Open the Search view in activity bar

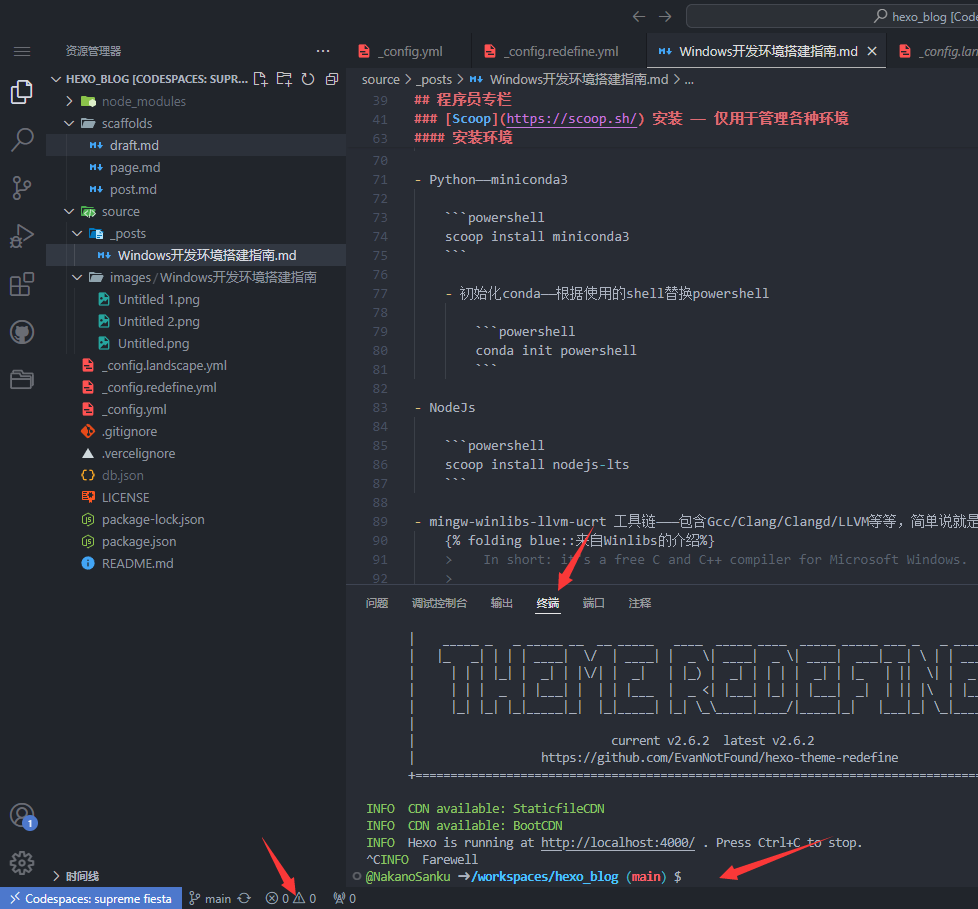(22, 140)
